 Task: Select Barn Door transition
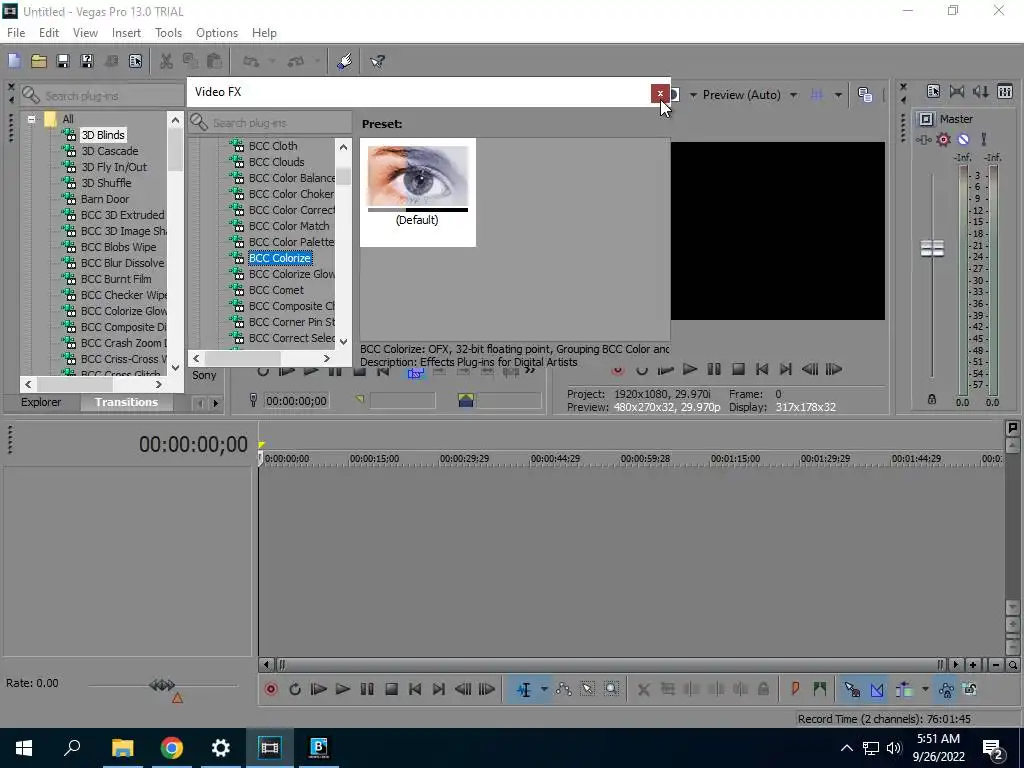click(x=104, y=199)
